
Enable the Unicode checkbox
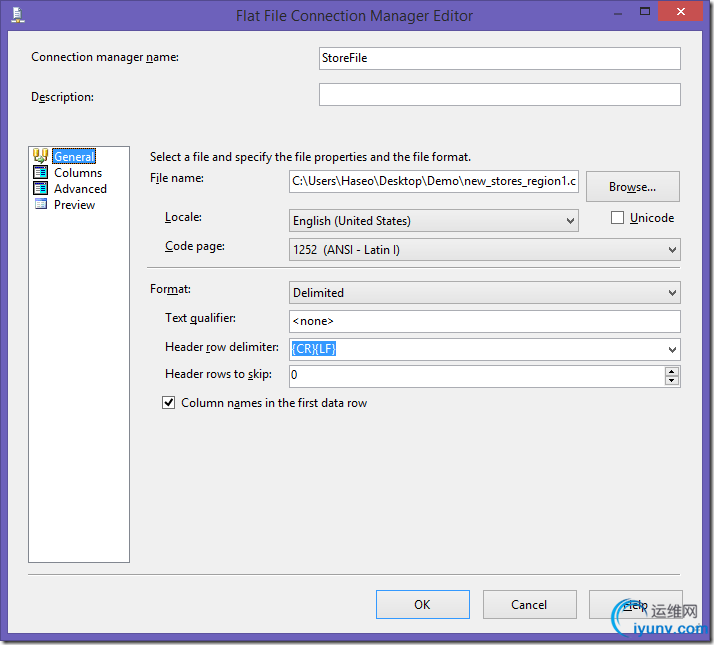617,218
